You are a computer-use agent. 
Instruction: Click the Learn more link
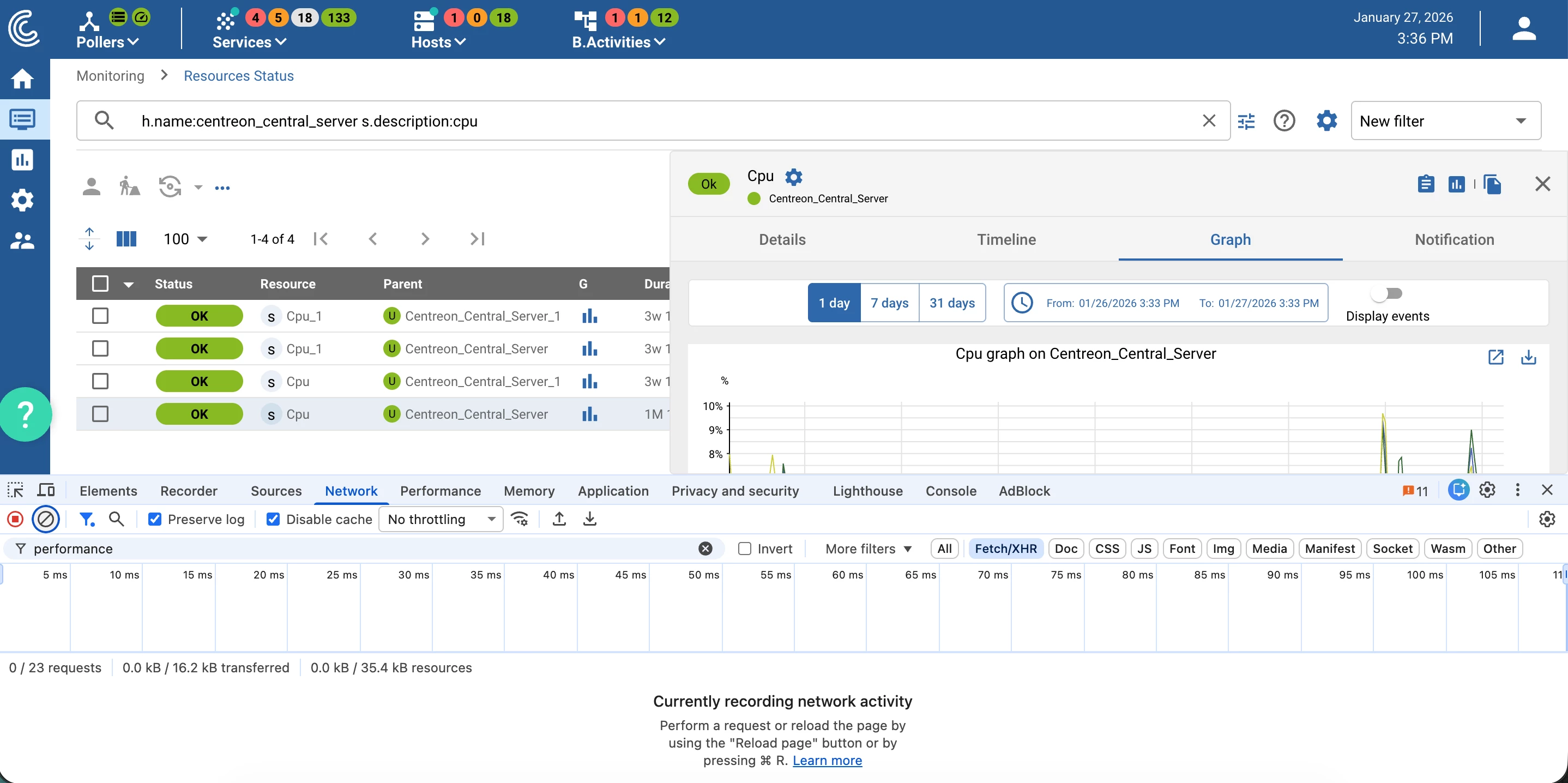827,761
